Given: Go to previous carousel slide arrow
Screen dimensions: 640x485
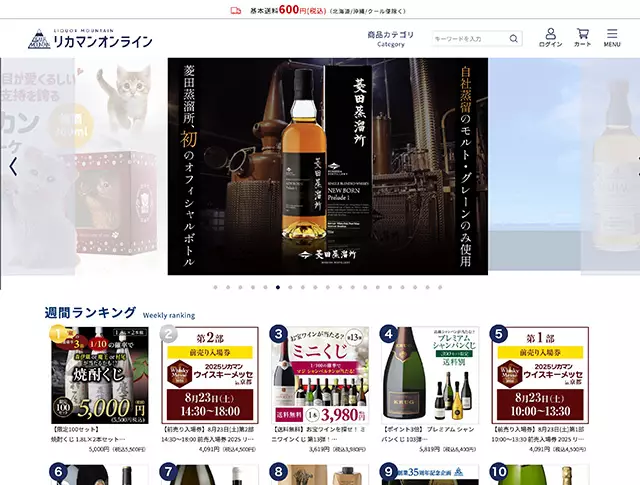Looking at the screenshot, I should pos(13,166).
